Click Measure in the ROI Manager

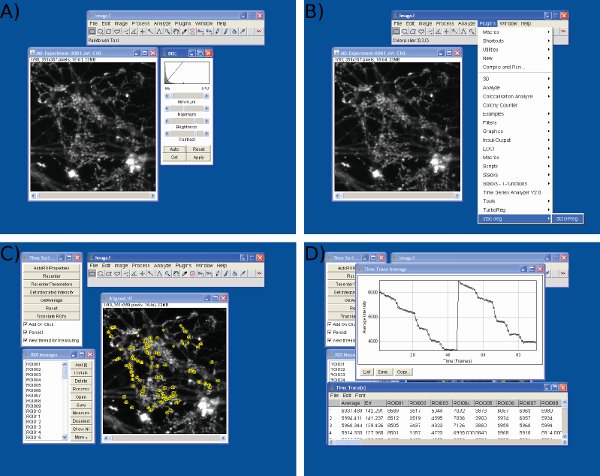pyautogui.click(x=81, y=413)
